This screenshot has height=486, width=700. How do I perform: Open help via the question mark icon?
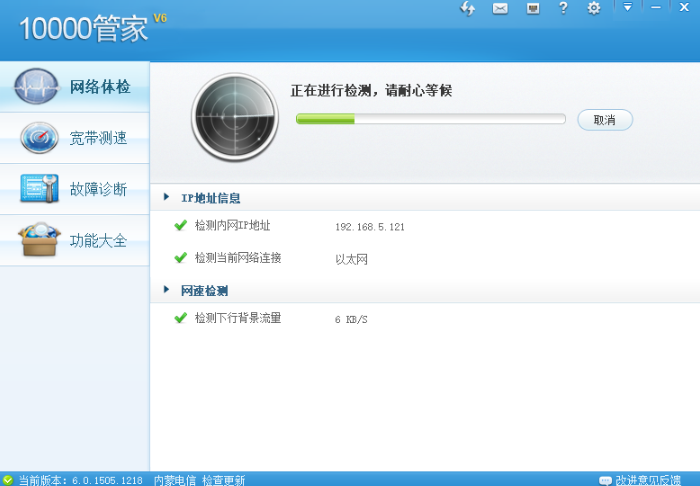point(563,8)
